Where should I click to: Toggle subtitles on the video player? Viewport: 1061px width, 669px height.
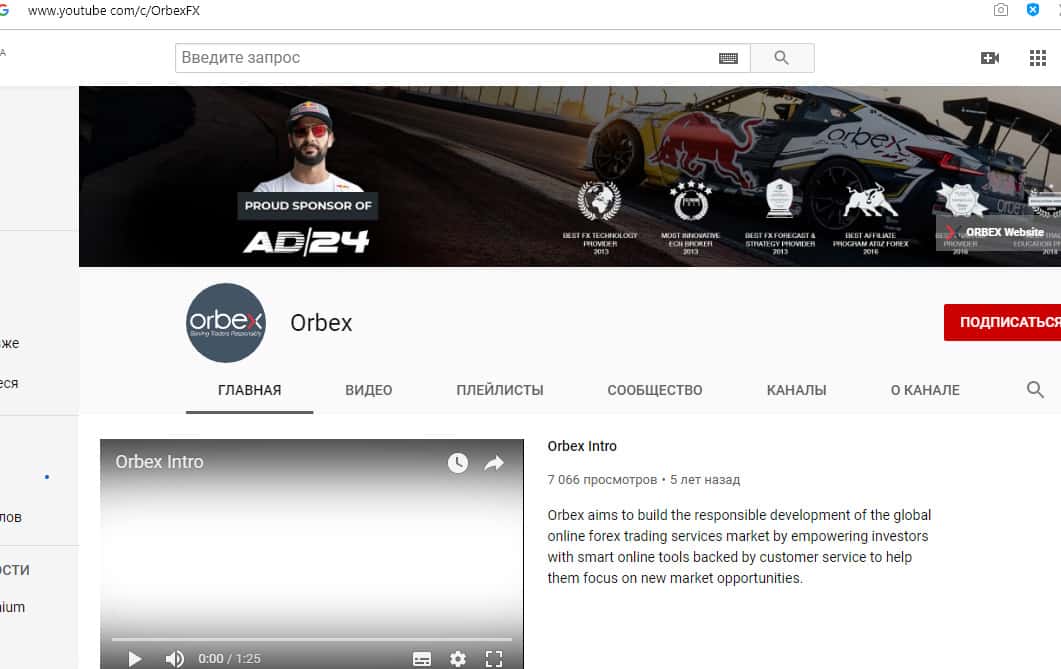click(x=422, y=659)
